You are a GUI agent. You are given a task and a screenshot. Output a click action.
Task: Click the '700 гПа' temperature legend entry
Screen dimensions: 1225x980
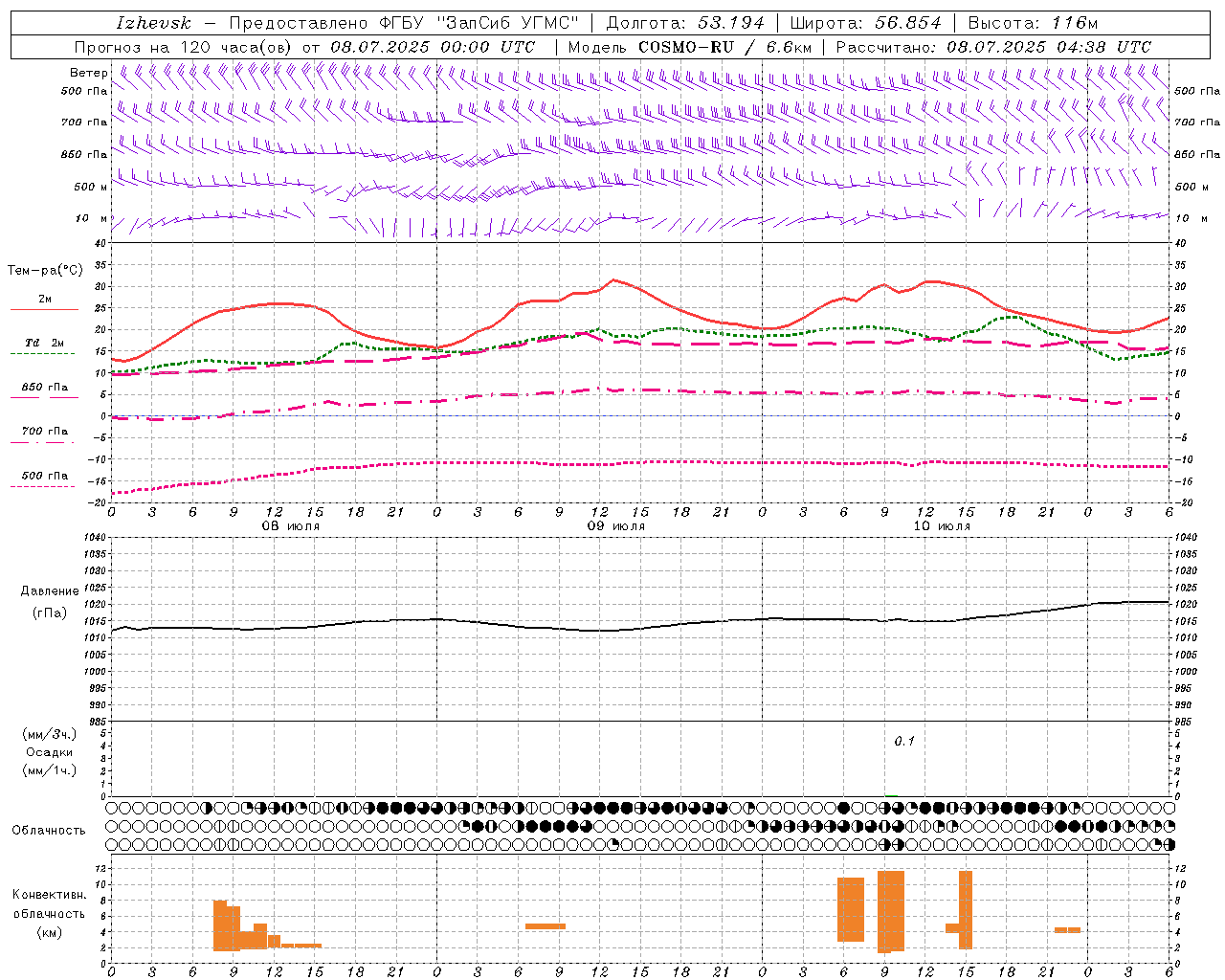point(44,432)
